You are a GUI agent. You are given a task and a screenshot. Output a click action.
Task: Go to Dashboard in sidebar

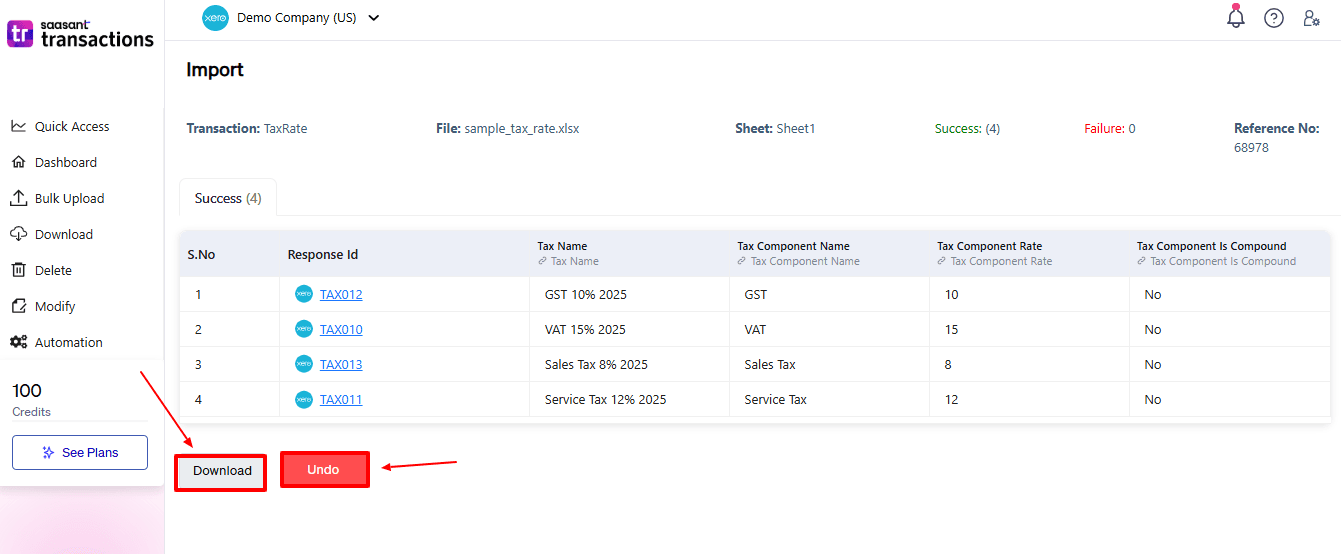[66, 162]
